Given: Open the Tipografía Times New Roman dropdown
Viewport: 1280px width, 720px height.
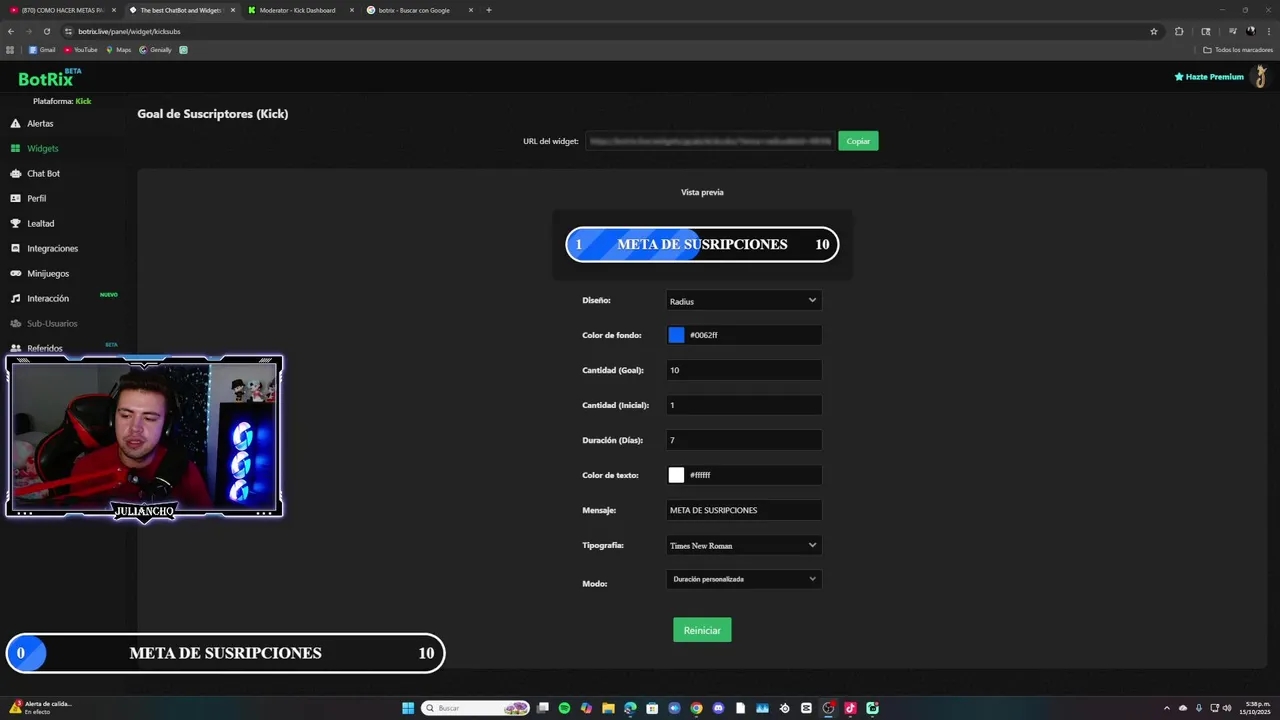Looking at the screenshot, I should [x=744, y=545].
